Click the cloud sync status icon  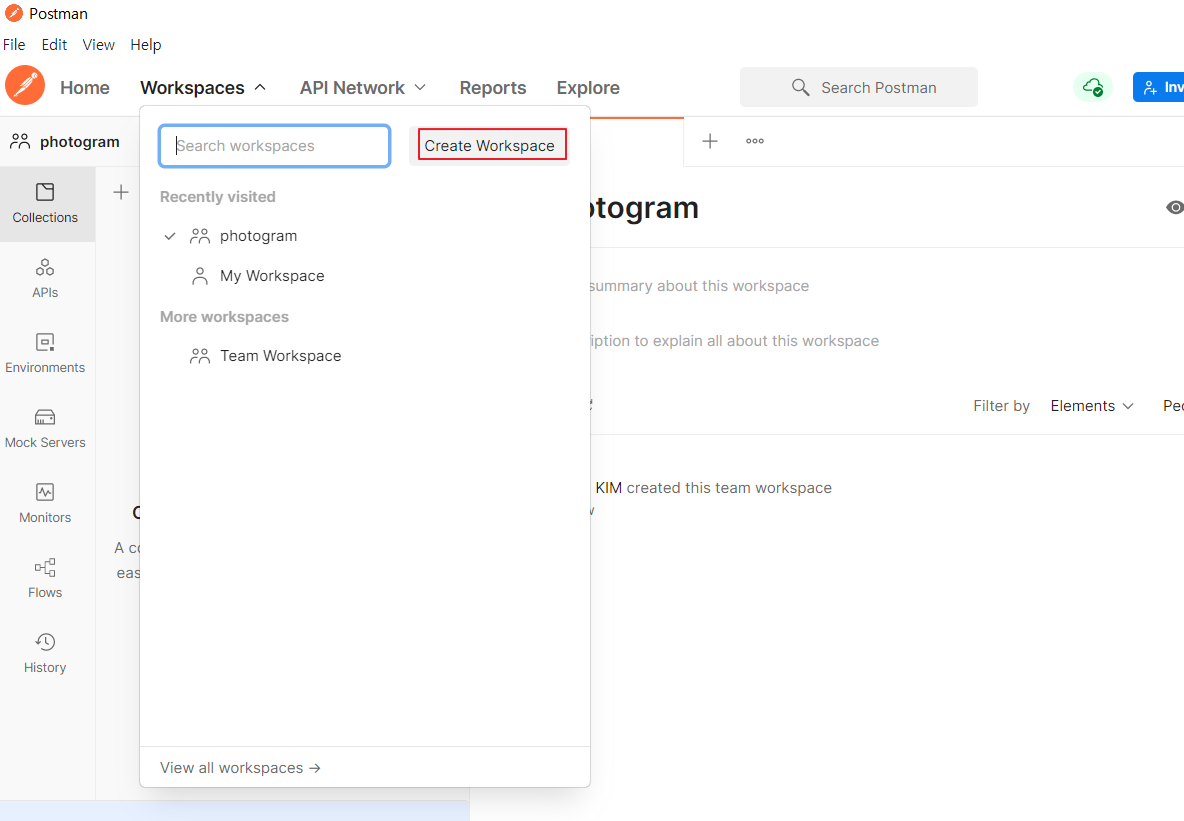[x=1093, y=87]
